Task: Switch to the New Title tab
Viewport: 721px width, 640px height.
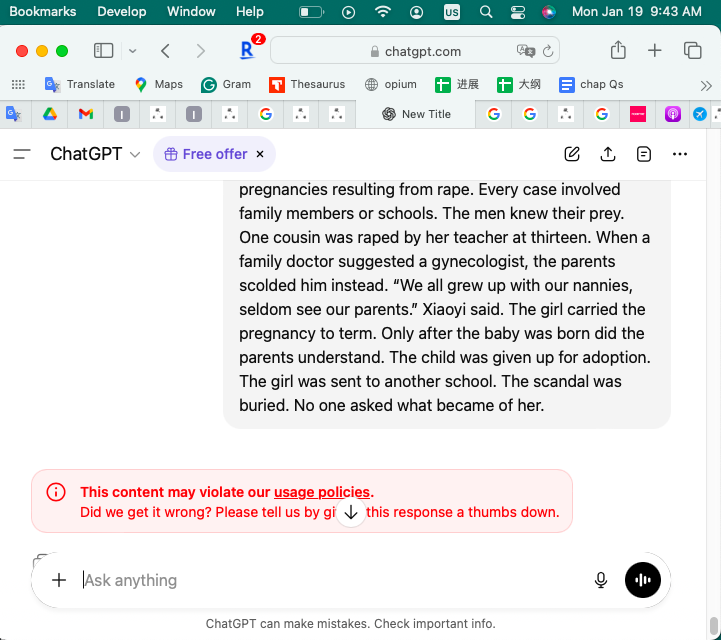Action: [416, 114]
